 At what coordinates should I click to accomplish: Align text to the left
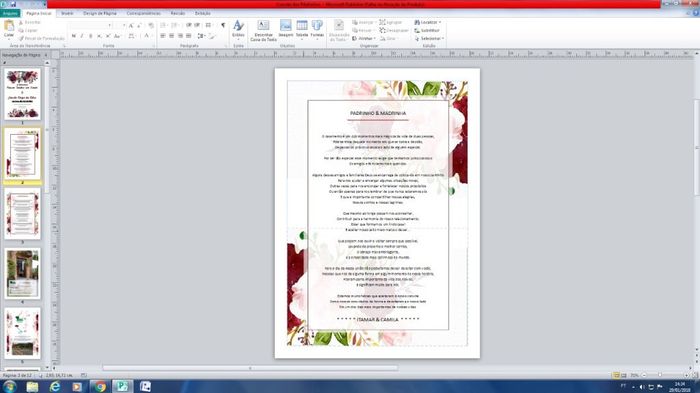[163, 36]
